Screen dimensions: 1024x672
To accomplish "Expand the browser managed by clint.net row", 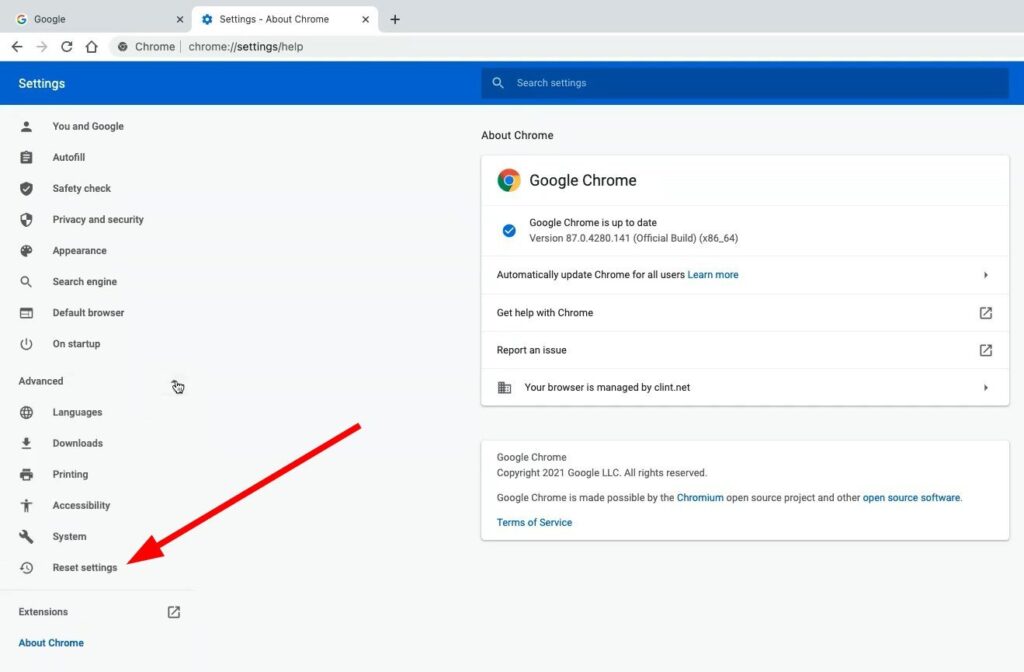I will point(985,388).
